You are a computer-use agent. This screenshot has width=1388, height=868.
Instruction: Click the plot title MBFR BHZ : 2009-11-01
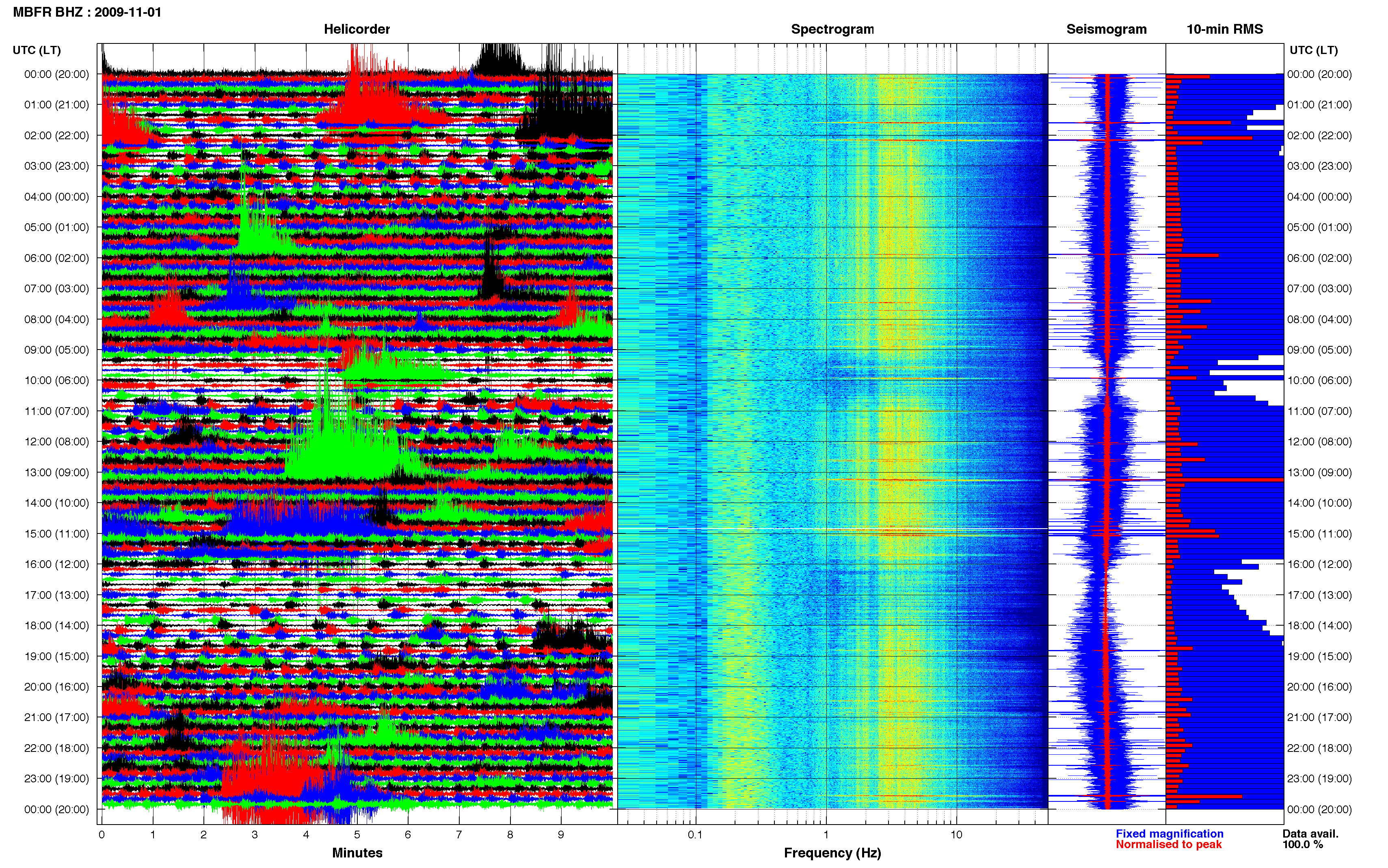[87, 12]
